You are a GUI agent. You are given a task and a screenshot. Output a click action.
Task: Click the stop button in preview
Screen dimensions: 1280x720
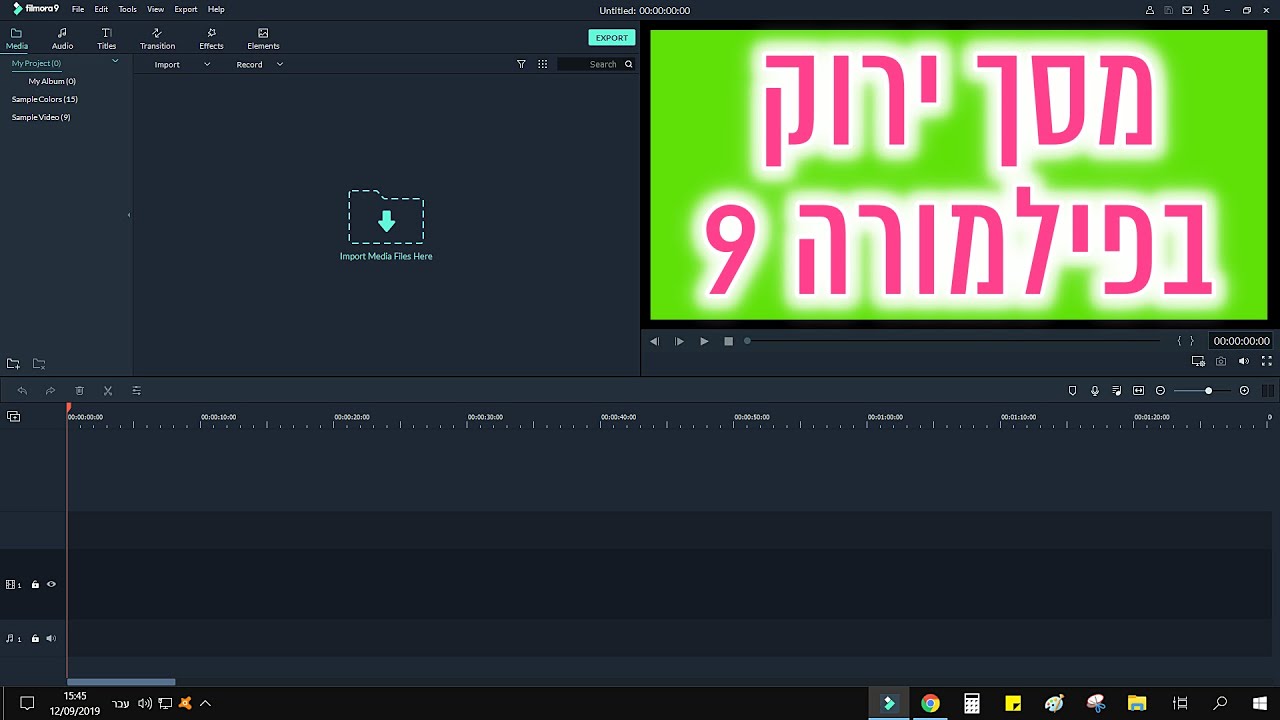(728, 341)
